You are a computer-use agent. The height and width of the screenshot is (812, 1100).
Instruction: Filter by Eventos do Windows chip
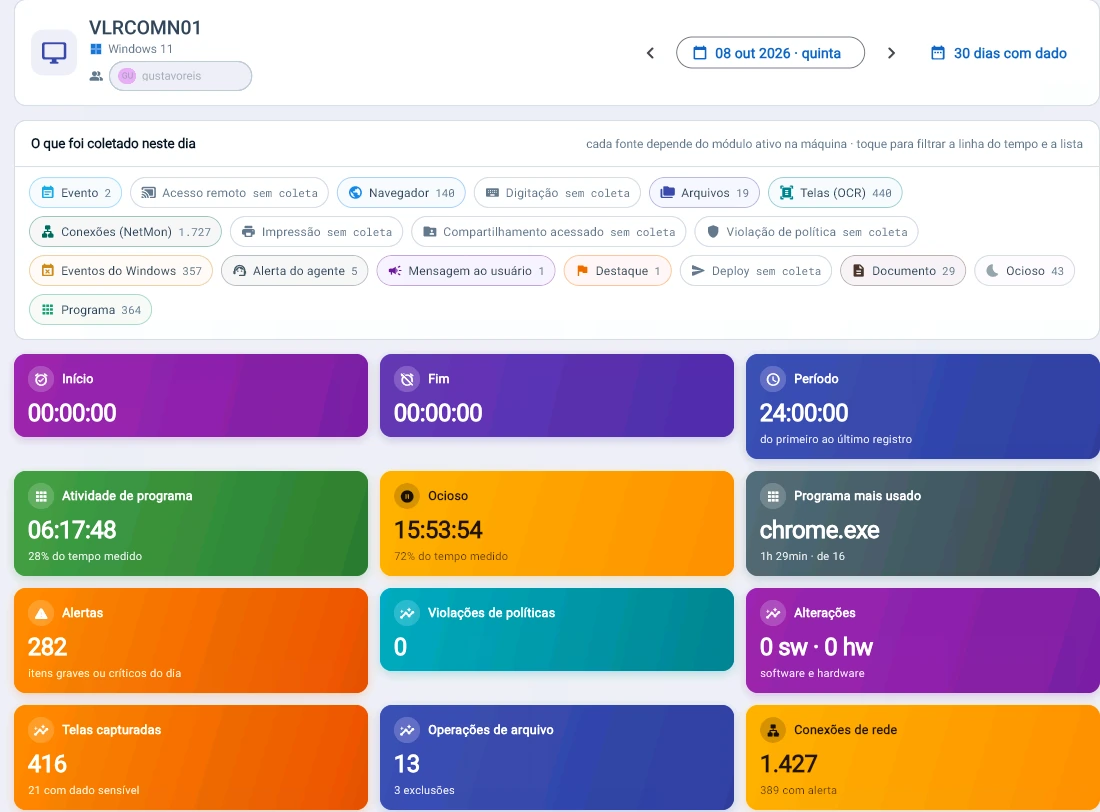tap(121, 271)
